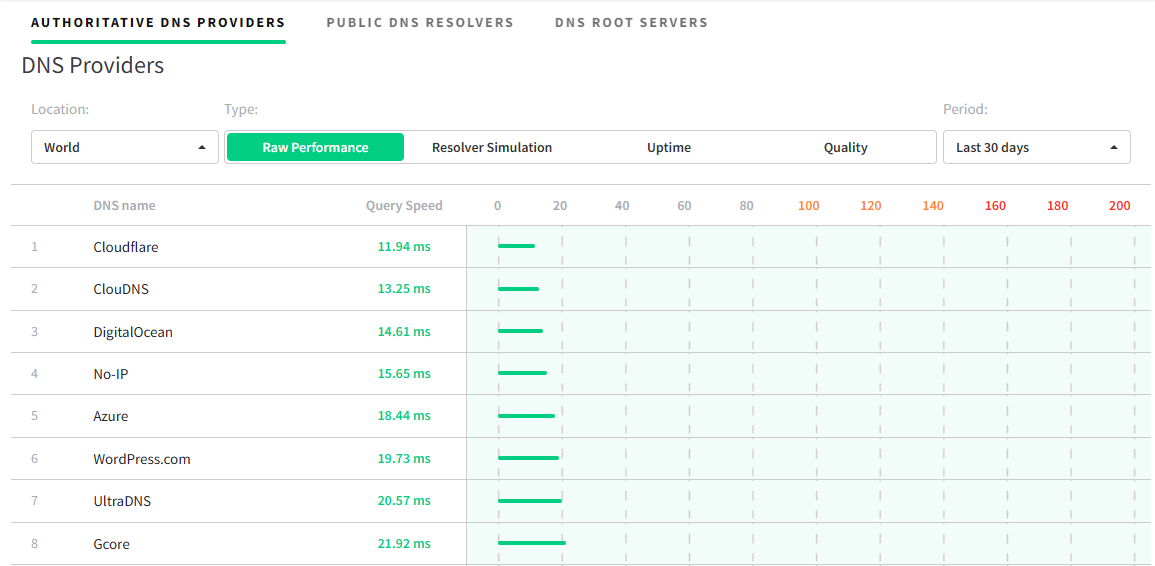Open the Location dropdown set to World

pyautogui.click(x=125, y=147)
